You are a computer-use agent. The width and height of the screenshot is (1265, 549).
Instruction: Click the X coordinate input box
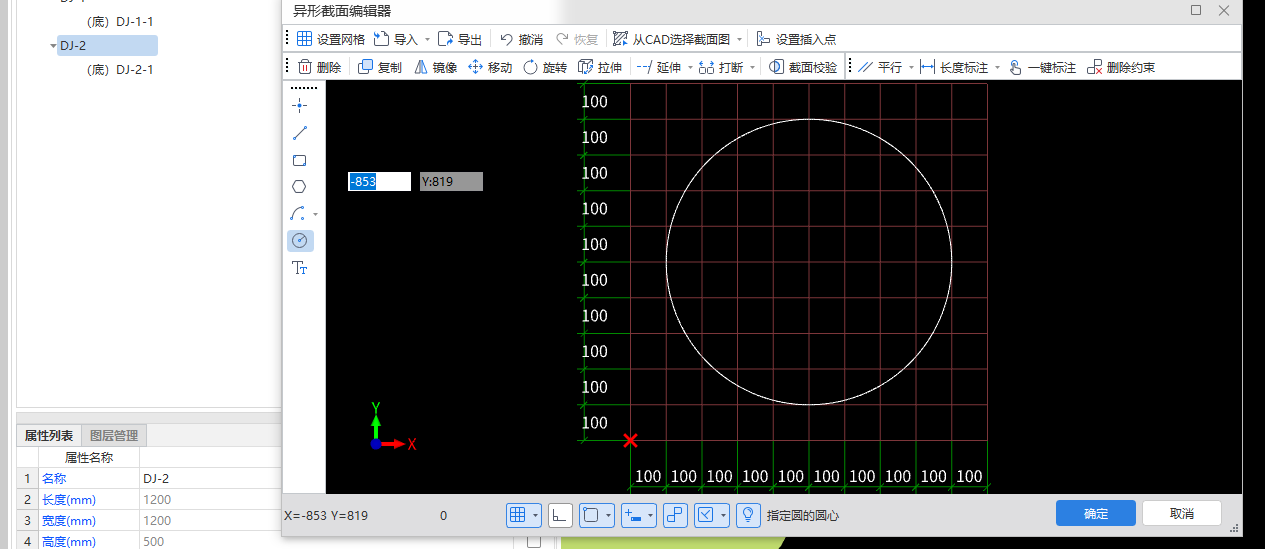[379, 181]
